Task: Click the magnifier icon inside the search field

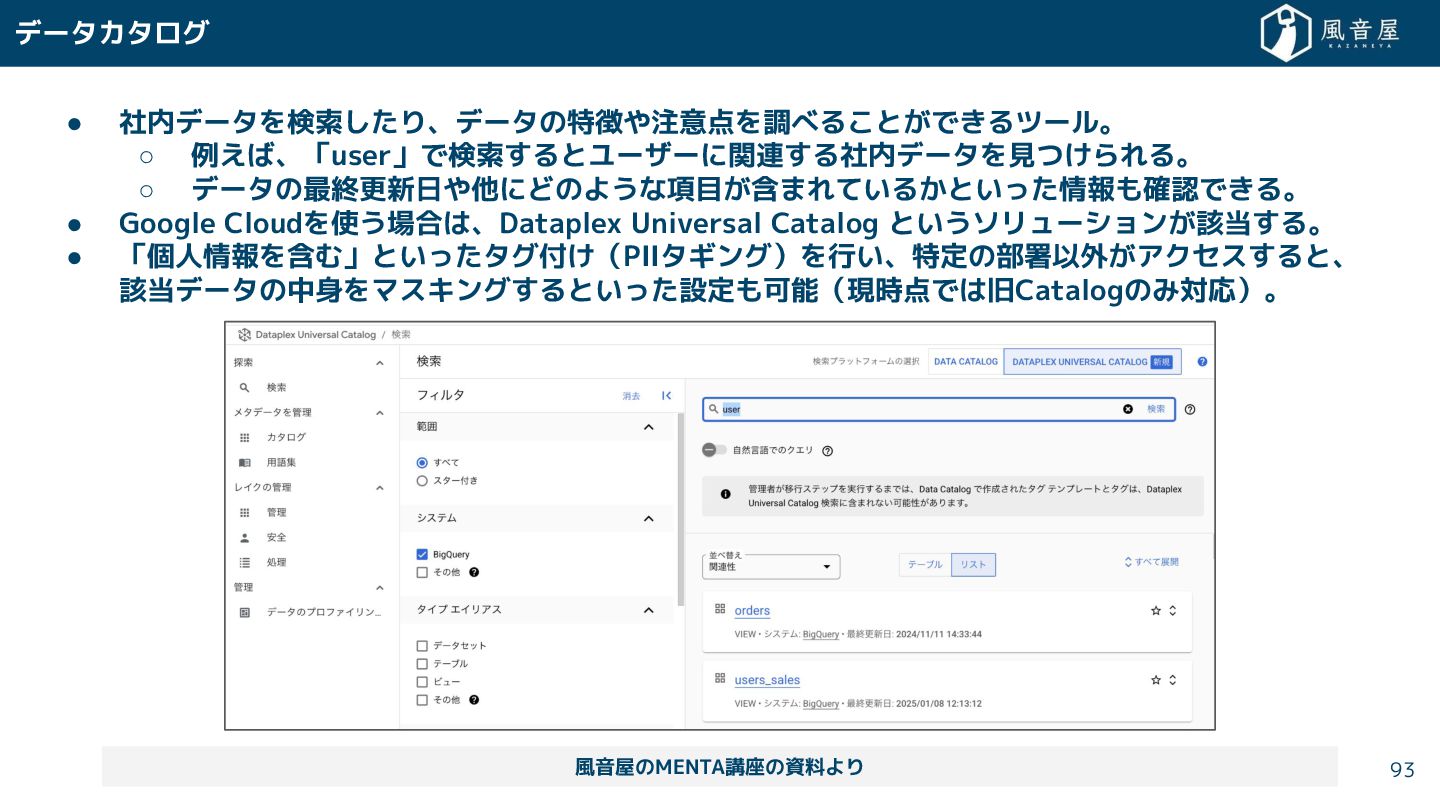Action: pyautogui.click(x=712, y=409)
